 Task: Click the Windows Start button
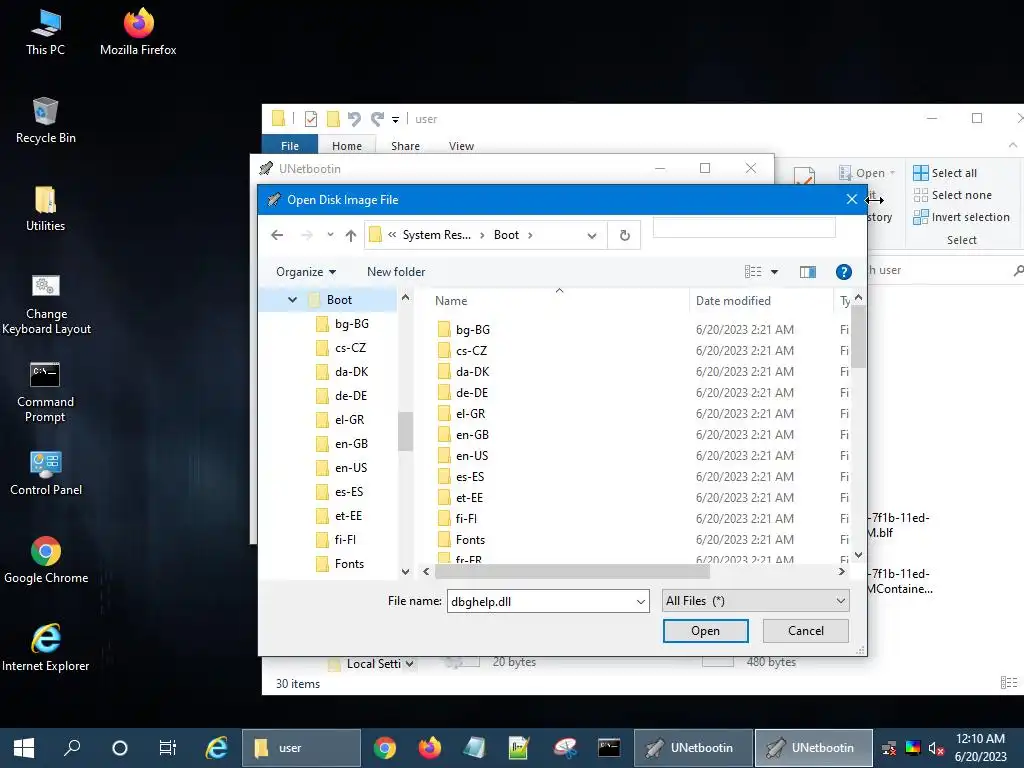pos(24,748)
